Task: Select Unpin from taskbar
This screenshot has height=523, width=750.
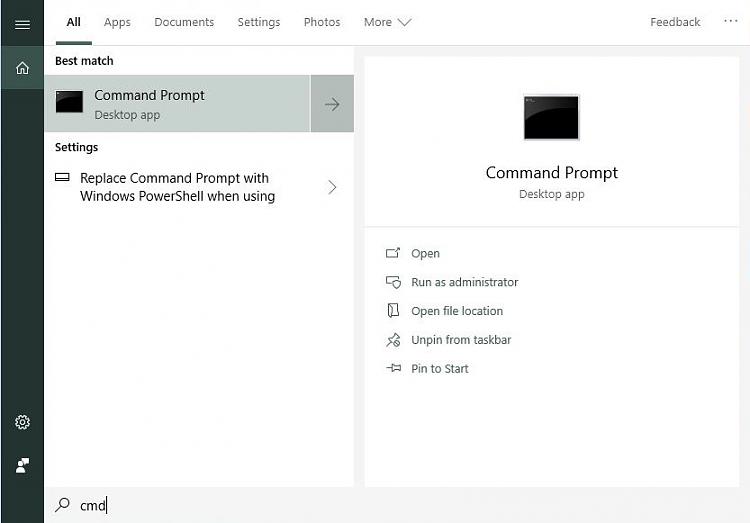Action: (461, 340)
